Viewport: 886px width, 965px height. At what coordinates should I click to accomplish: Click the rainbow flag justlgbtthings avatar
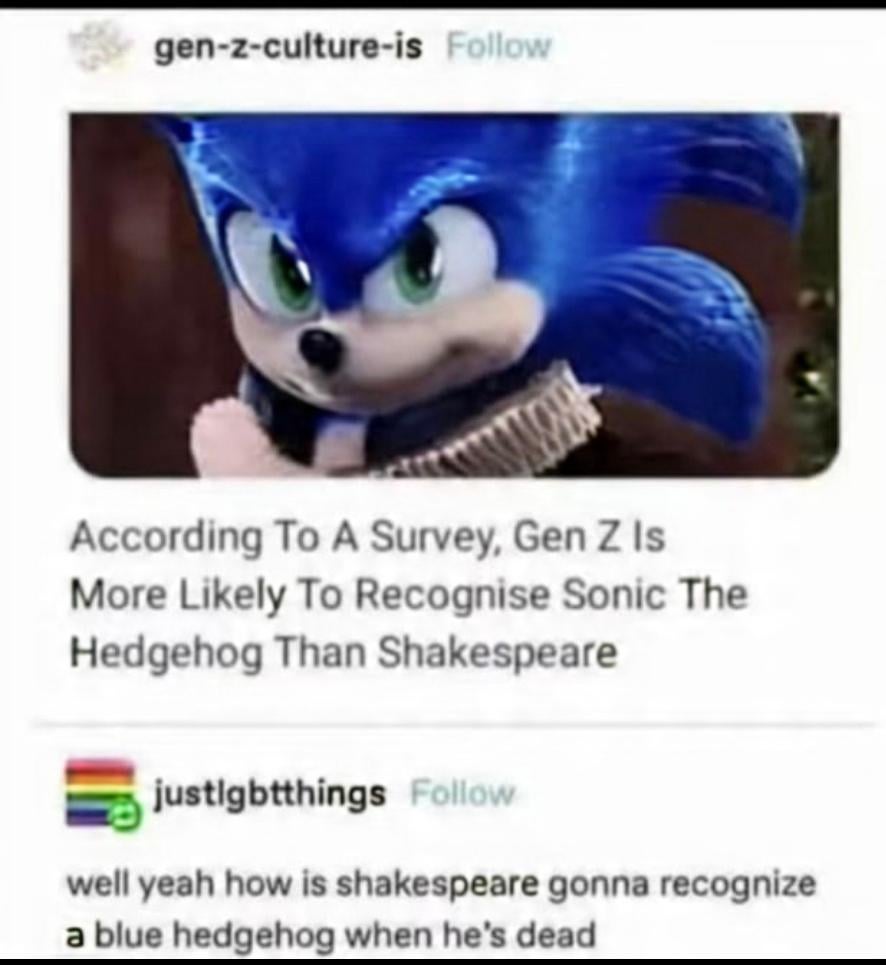tap(100, 791)
